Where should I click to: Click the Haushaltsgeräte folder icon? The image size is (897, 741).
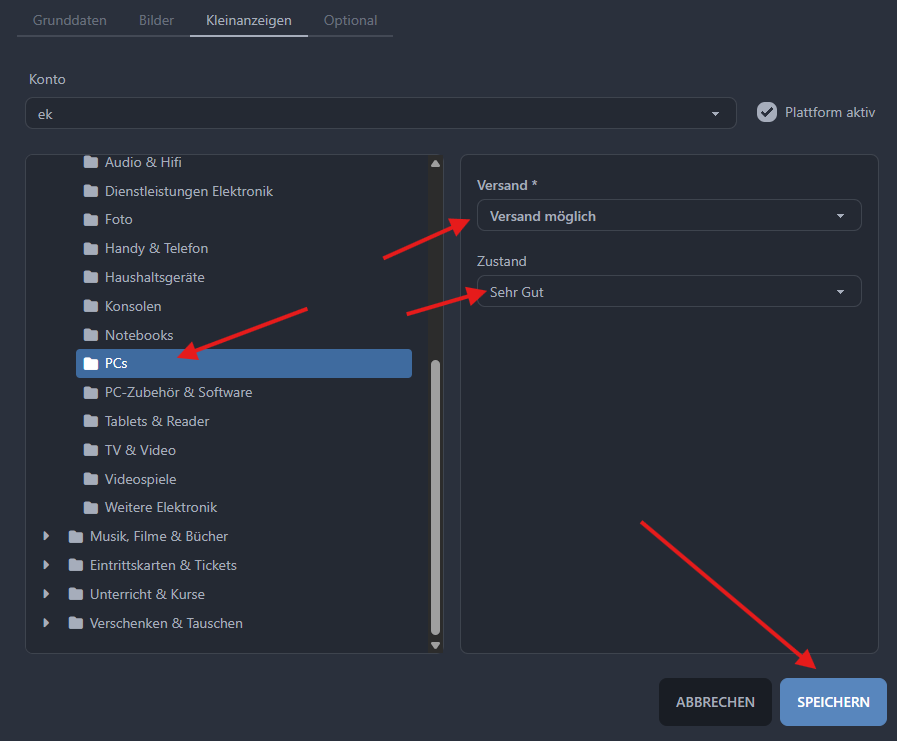pyautogui.click(x=91, y=277)
